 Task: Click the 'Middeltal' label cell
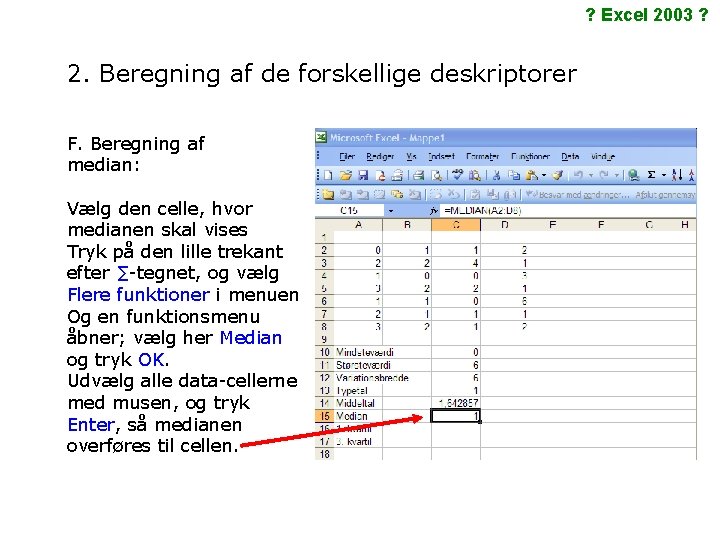pos(358,403)
